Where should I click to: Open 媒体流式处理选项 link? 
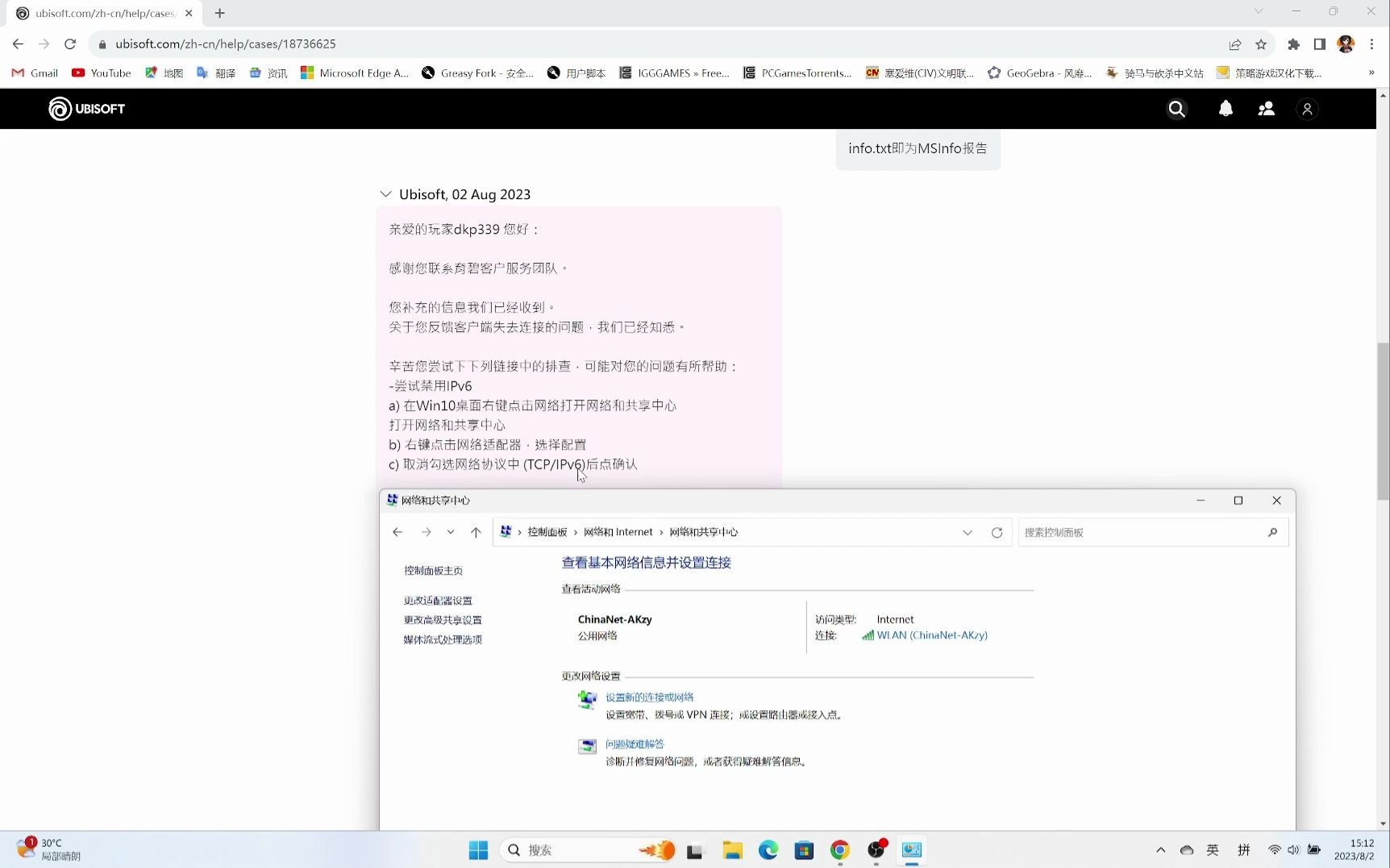coord(443,640)
